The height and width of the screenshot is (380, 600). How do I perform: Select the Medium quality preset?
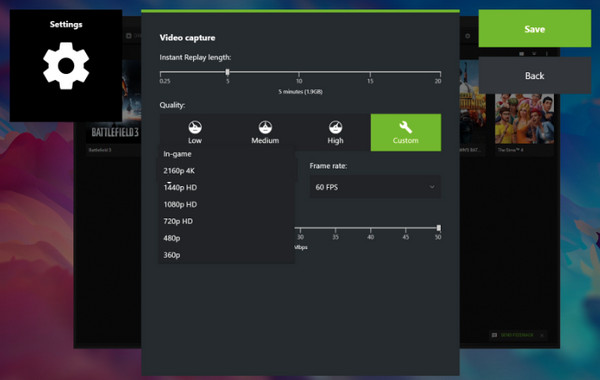(x=265, y=132)
